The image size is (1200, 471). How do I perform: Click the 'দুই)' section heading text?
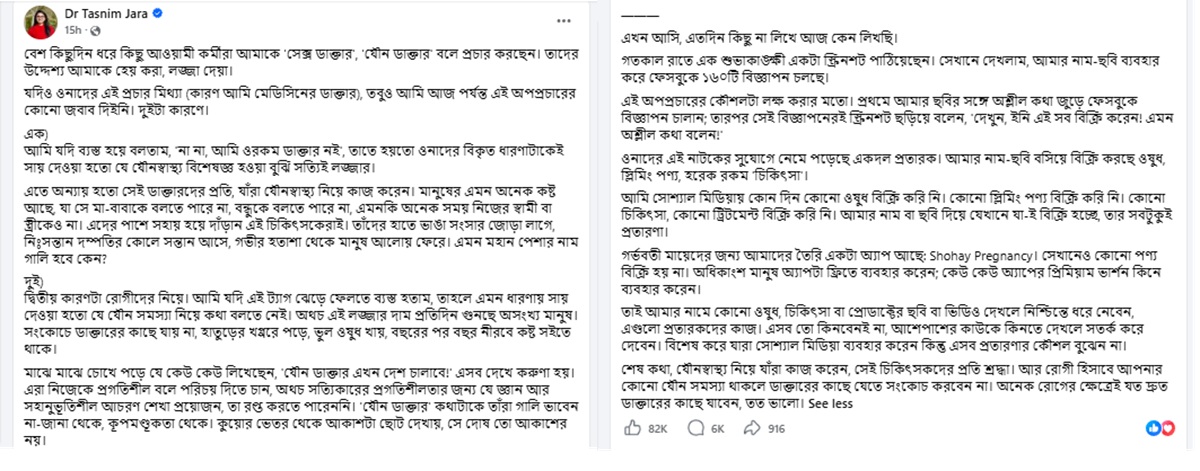[32, 279]
